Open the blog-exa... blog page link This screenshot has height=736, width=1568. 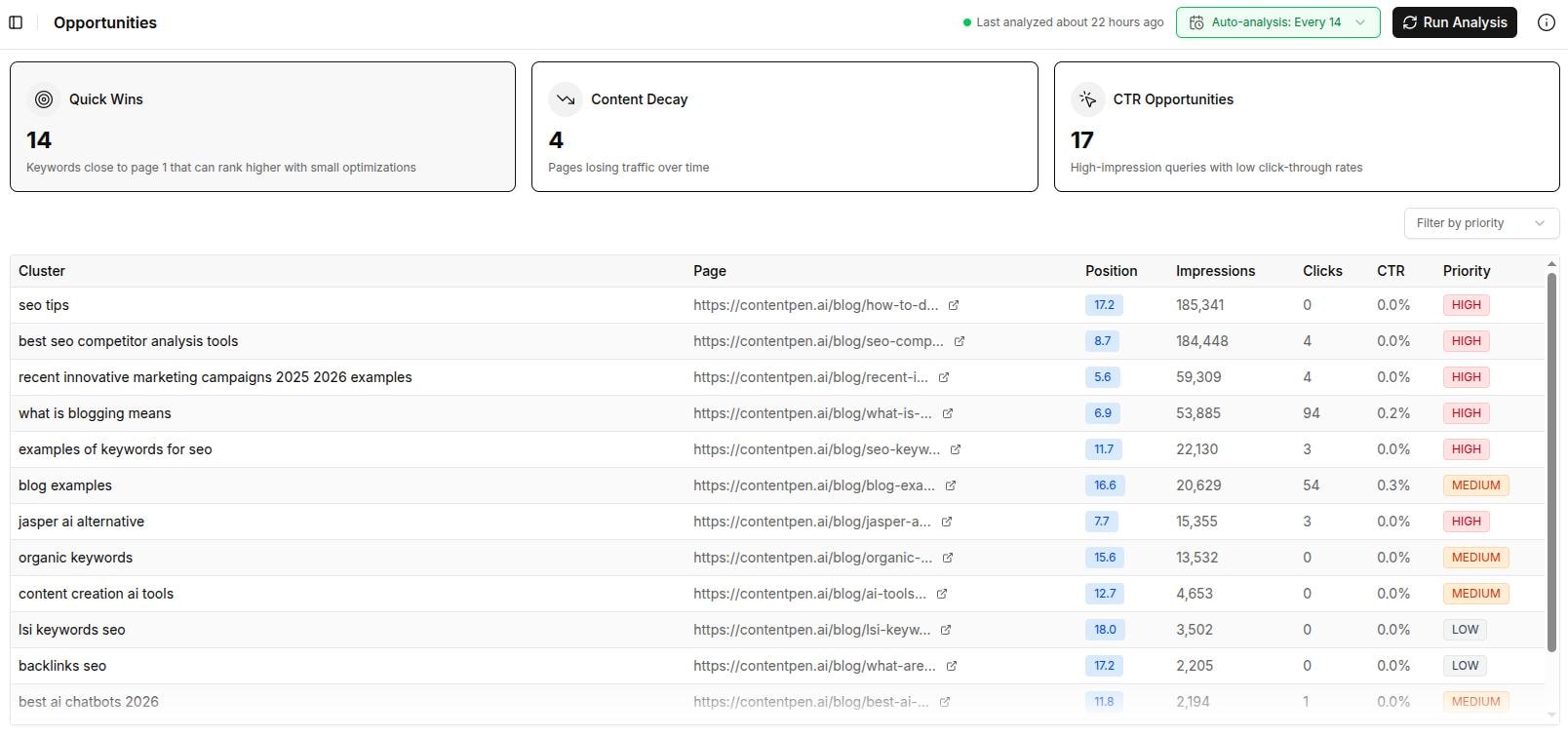[813, 485]
